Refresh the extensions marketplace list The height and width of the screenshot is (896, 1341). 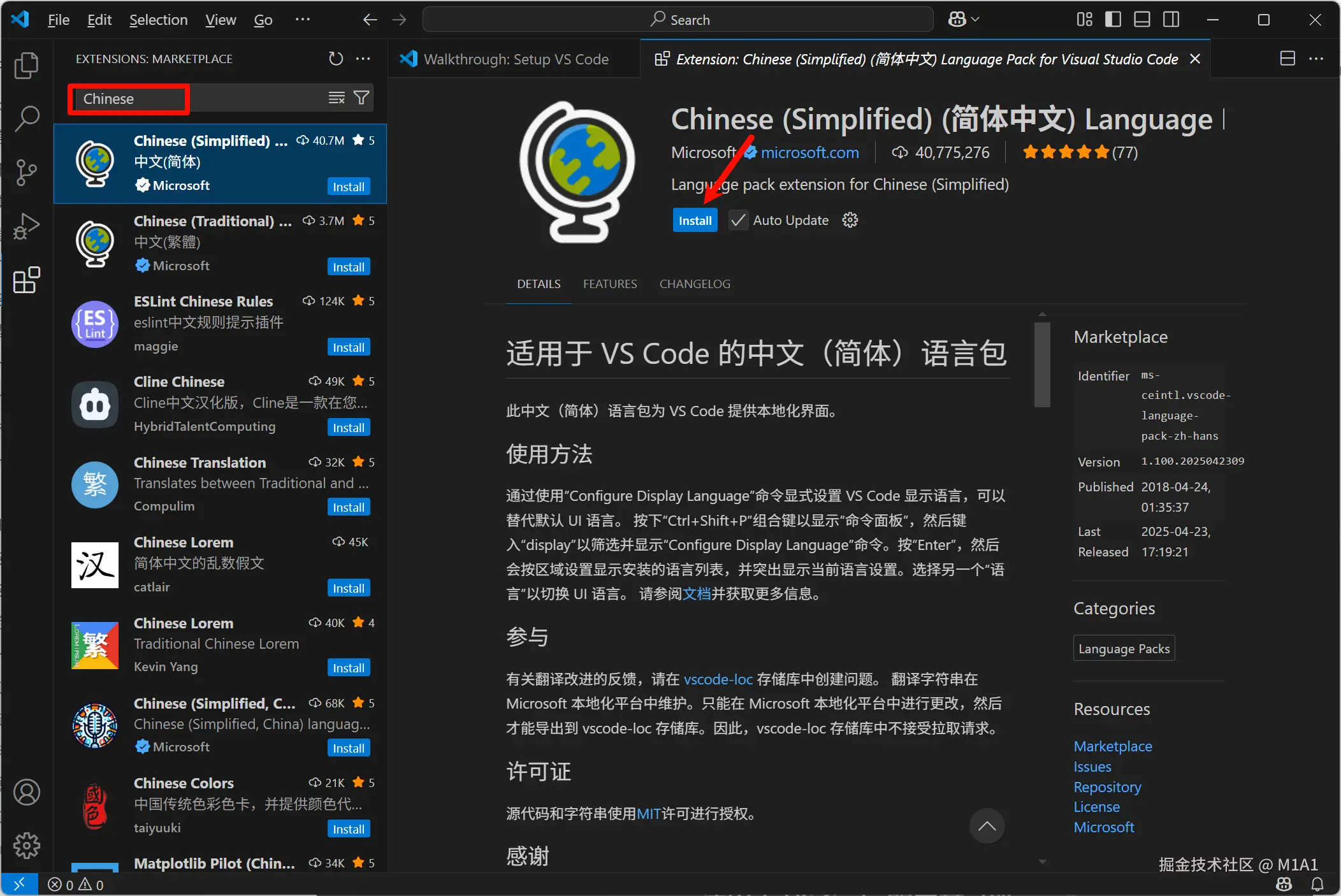(x=335, y=59)
